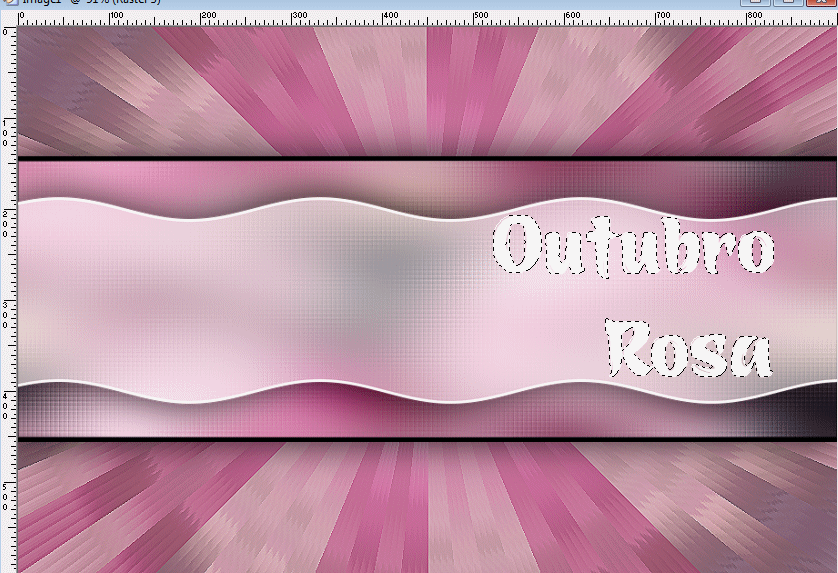This screenshot has height=573, width=838.
Task: Click the 500 mark on vertical ruler
Action: click(5, 497)
